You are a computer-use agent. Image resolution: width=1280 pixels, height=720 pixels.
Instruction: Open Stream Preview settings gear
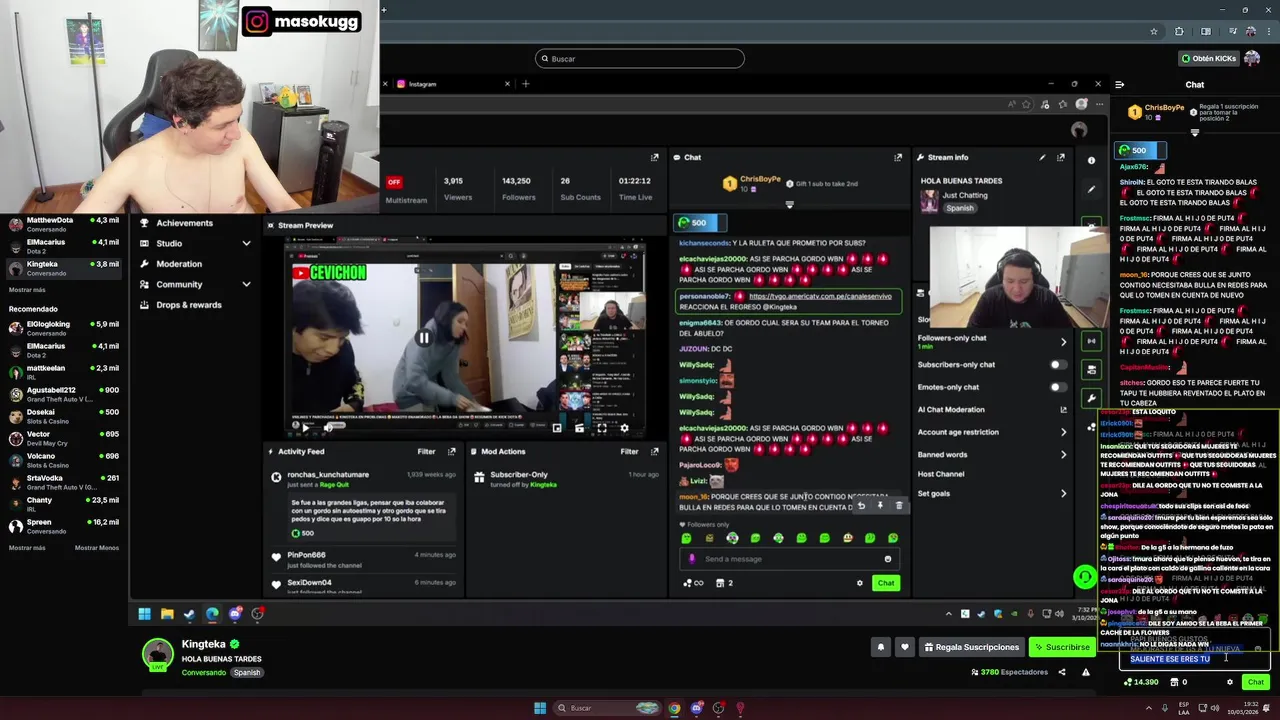click(624, 428)
